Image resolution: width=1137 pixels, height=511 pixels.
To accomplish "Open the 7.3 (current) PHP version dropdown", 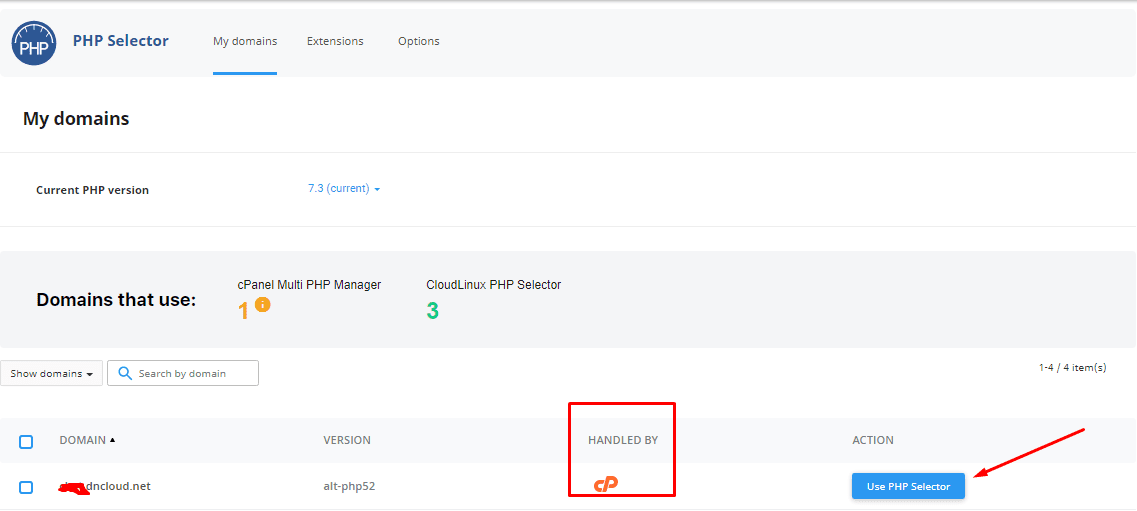I will click(x=344, y=188).
